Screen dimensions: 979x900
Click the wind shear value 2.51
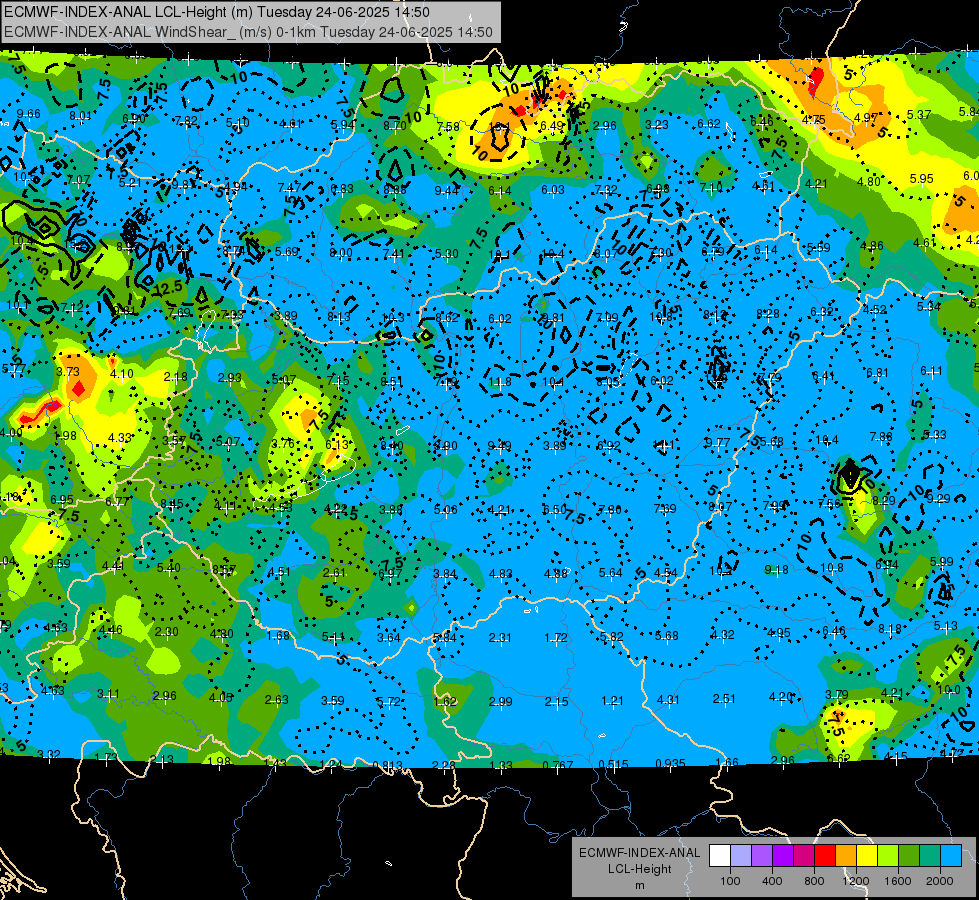[x=724, y=698]
